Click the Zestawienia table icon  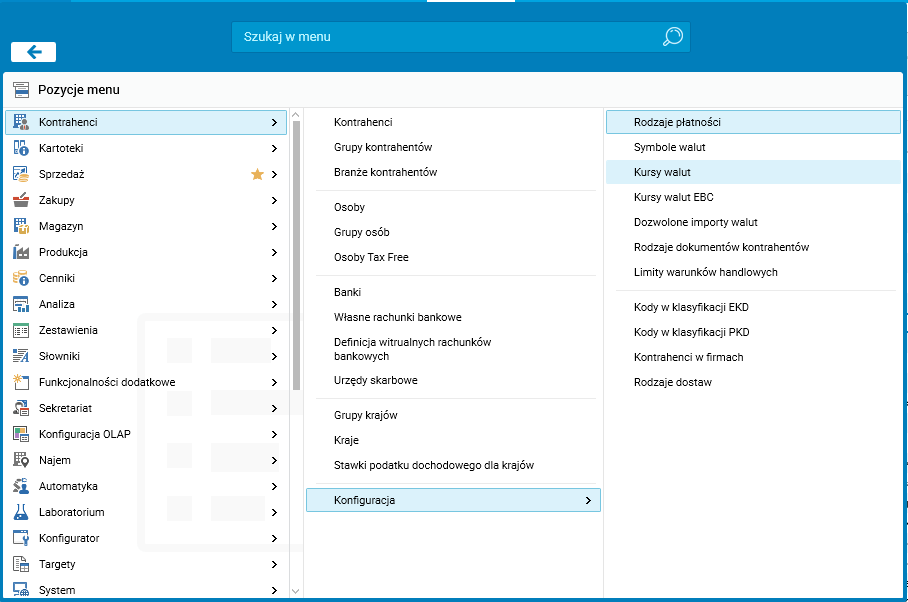pyautogui.click(x=21, y=331)
